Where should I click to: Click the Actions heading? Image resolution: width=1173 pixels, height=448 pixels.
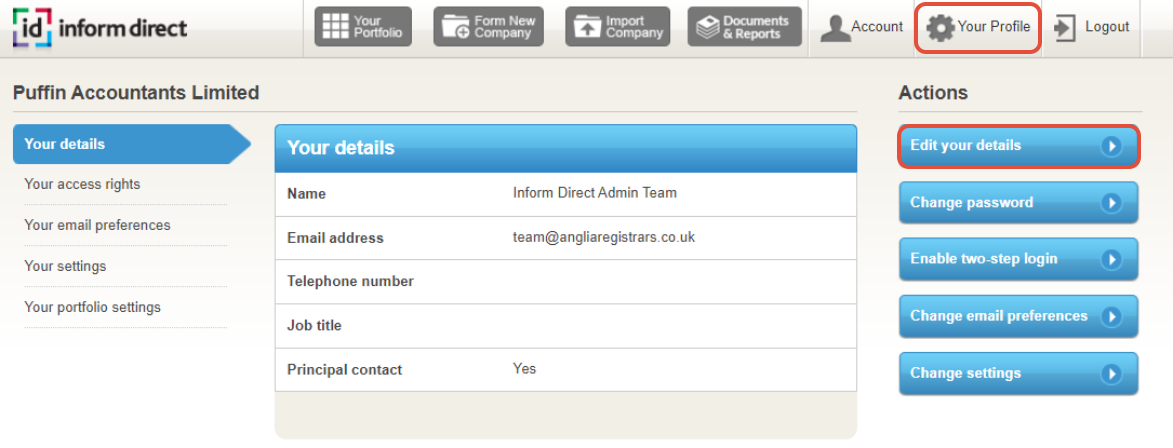[x=933, y=93]
